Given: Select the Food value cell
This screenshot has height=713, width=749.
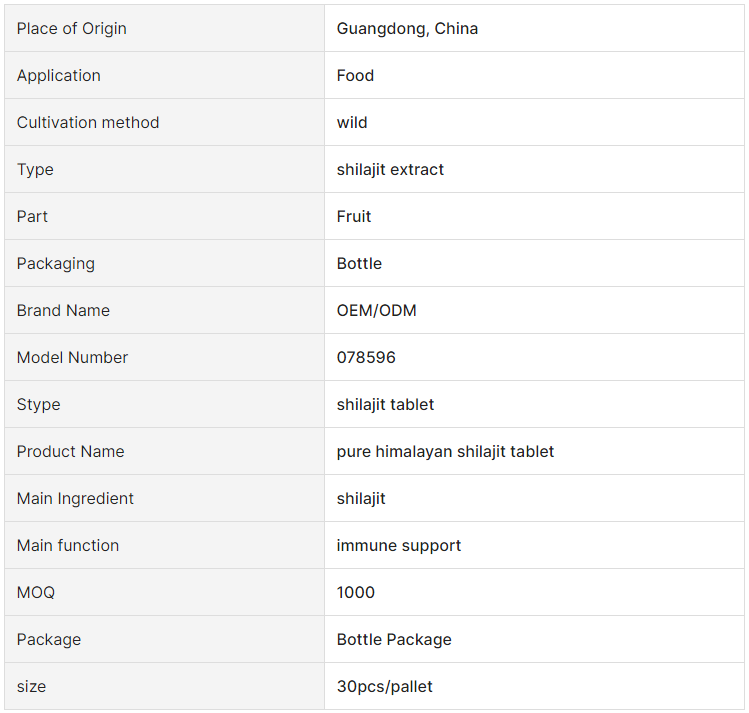Looking at the screenshot, I should pyautogui.click(x=534, y=75).
